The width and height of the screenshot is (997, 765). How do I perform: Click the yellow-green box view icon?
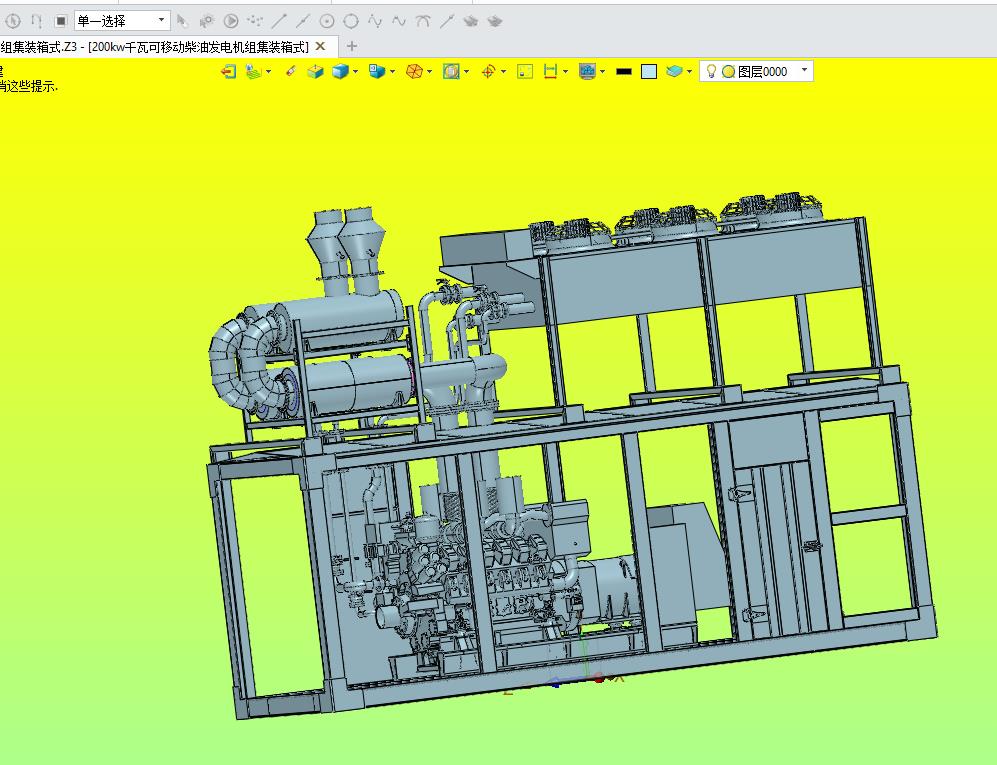(315, 71)
